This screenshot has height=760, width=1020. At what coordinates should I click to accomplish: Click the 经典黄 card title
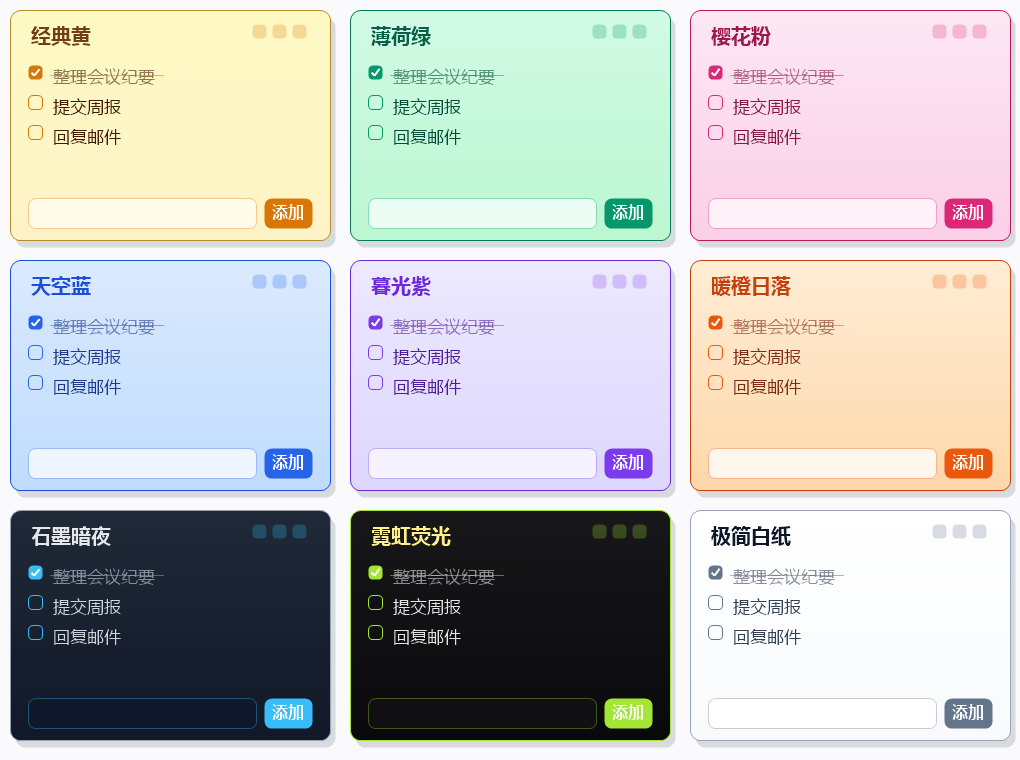pos(60,36)
